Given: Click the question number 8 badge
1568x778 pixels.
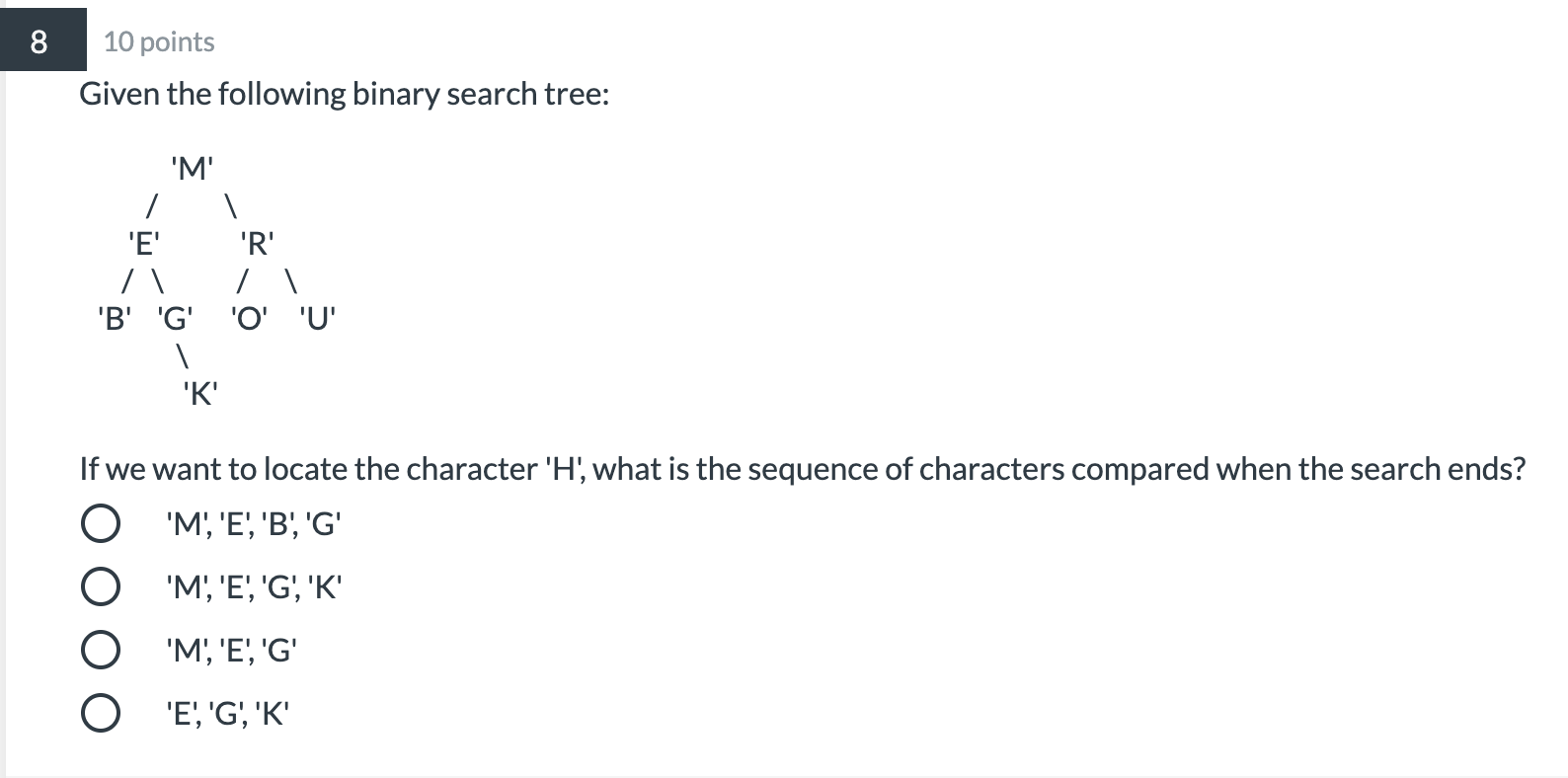Looking at the screenshot, I should click(38, 40).
